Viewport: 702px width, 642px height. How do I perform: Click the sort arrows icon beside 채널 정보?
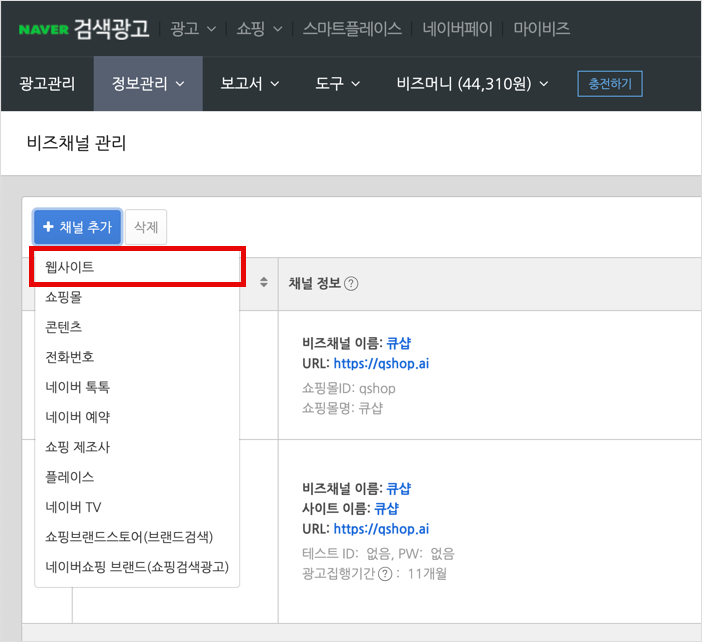[x=264, y=282]
